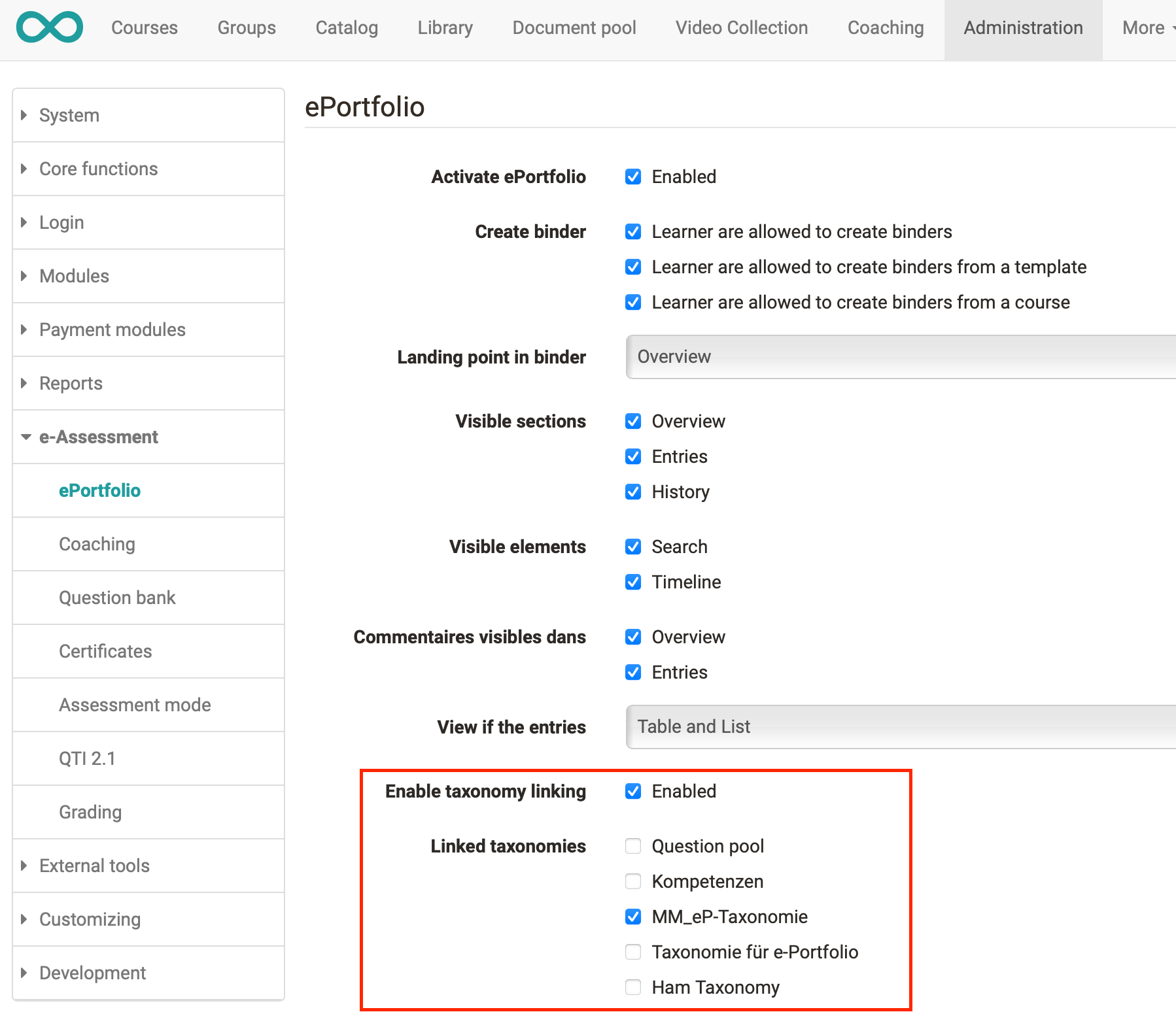
Task: Disable Activate ePortfolio
Action: click(x=632, y=177)
